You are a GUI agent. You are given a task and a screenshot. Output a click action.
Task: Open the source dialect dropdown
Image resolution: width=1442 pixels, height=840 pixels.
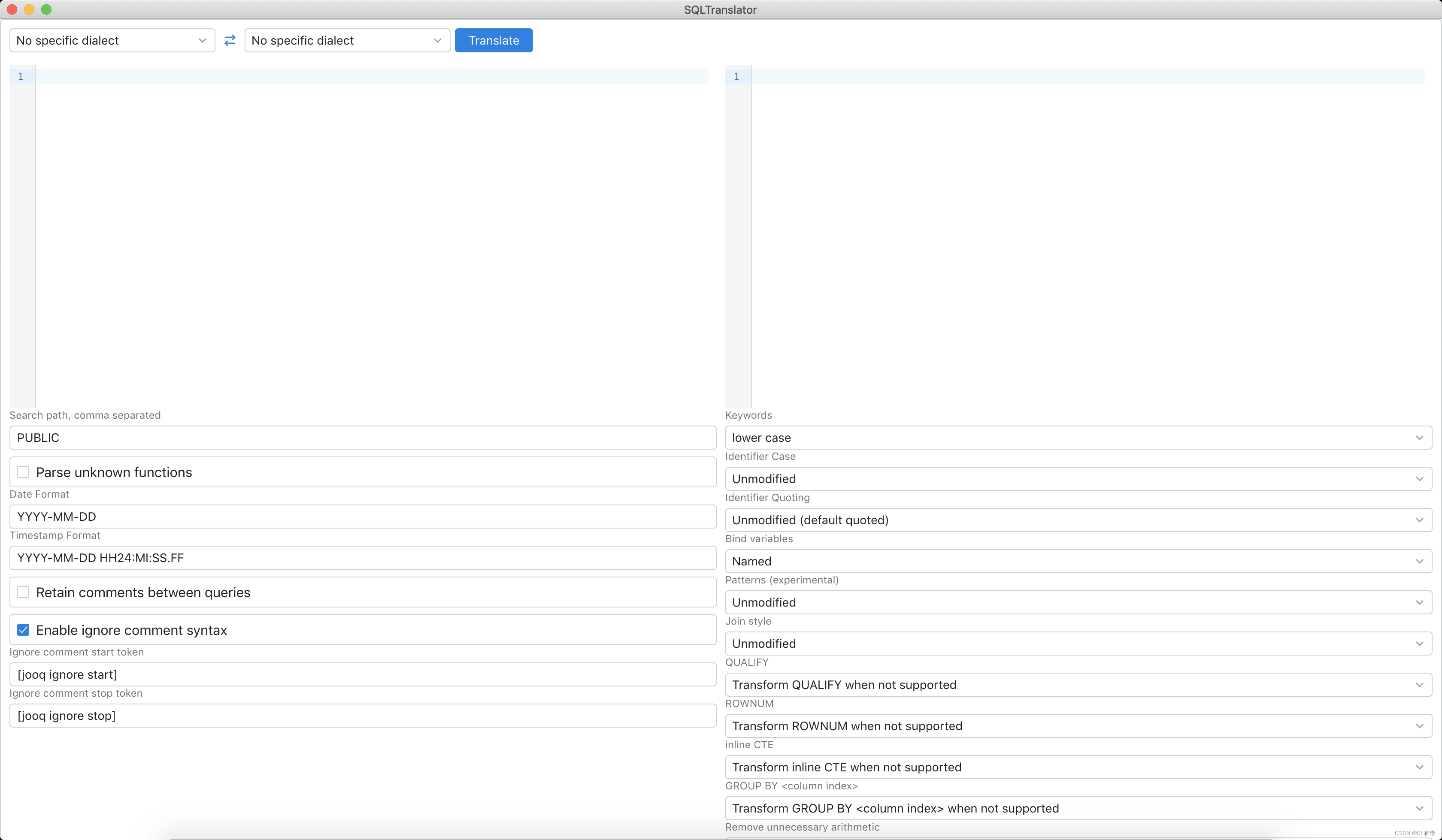tap(112, 40)
